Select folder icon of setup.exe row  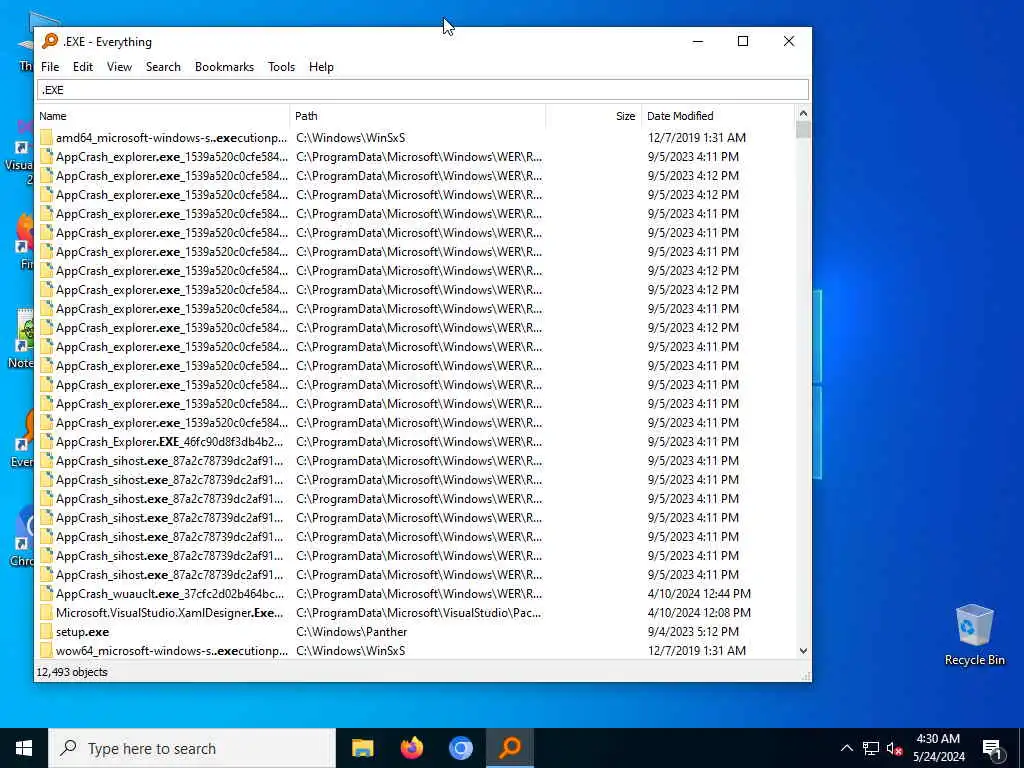[46, 632]
